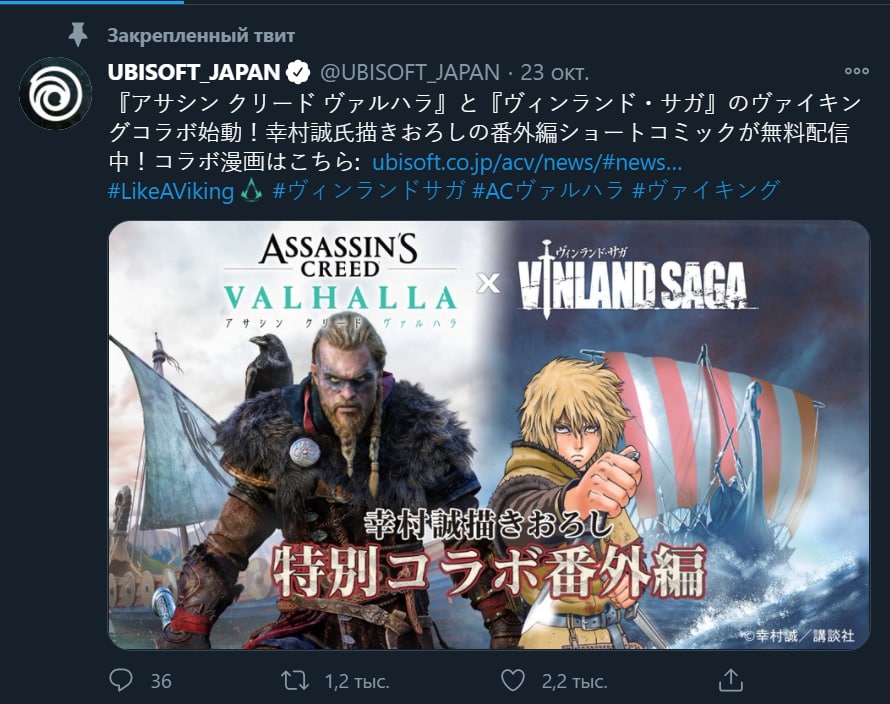Open the tweet's three-dot more menu

tap(857, 72)
